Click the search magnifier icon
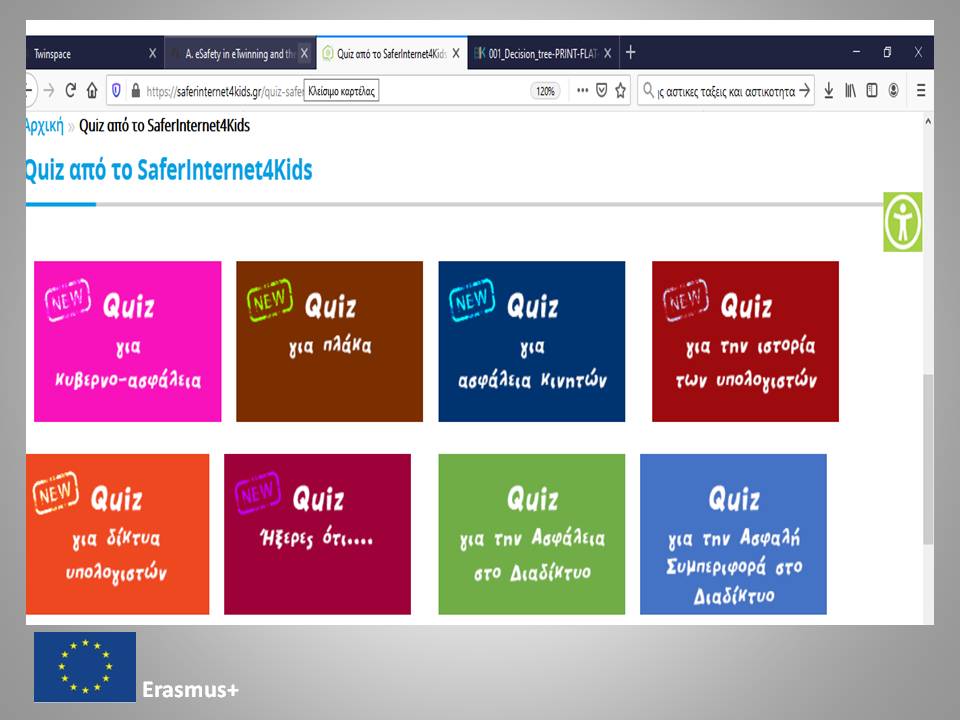Image resolution: width=960 pixels, height=720 pixels. tap(648, 91)
